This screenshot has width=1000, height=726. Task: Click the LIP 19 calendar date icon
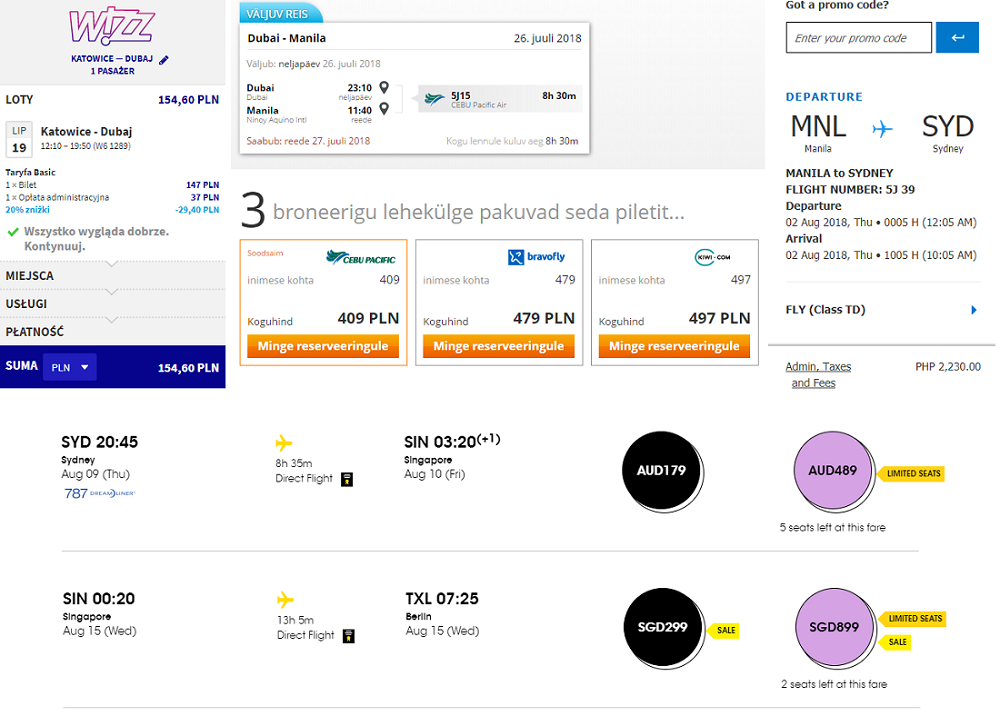19,139
